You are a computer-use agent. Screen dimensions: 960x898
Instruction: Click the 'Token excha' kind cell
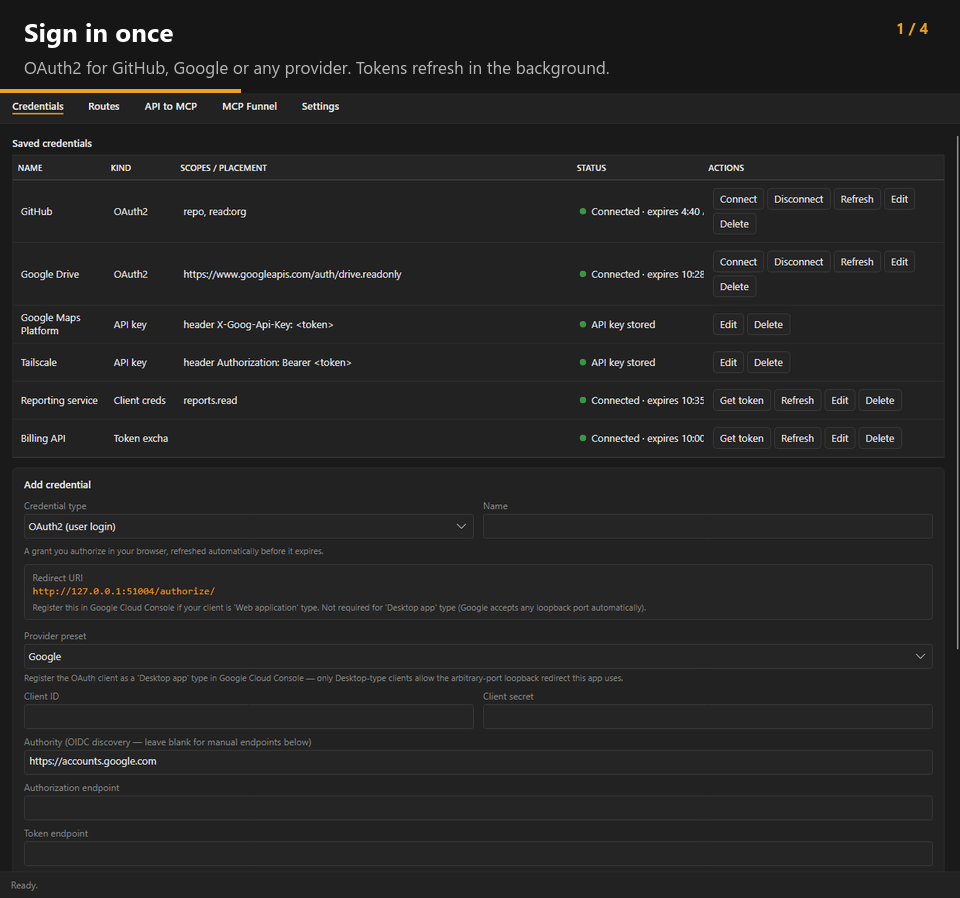141,438
